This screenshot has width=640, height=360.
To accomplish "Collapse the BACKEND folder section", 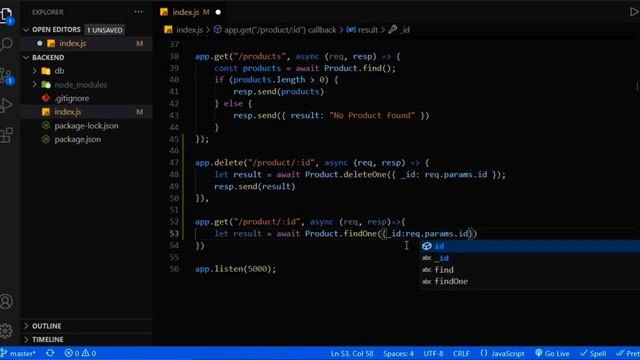I will point(26,58).
